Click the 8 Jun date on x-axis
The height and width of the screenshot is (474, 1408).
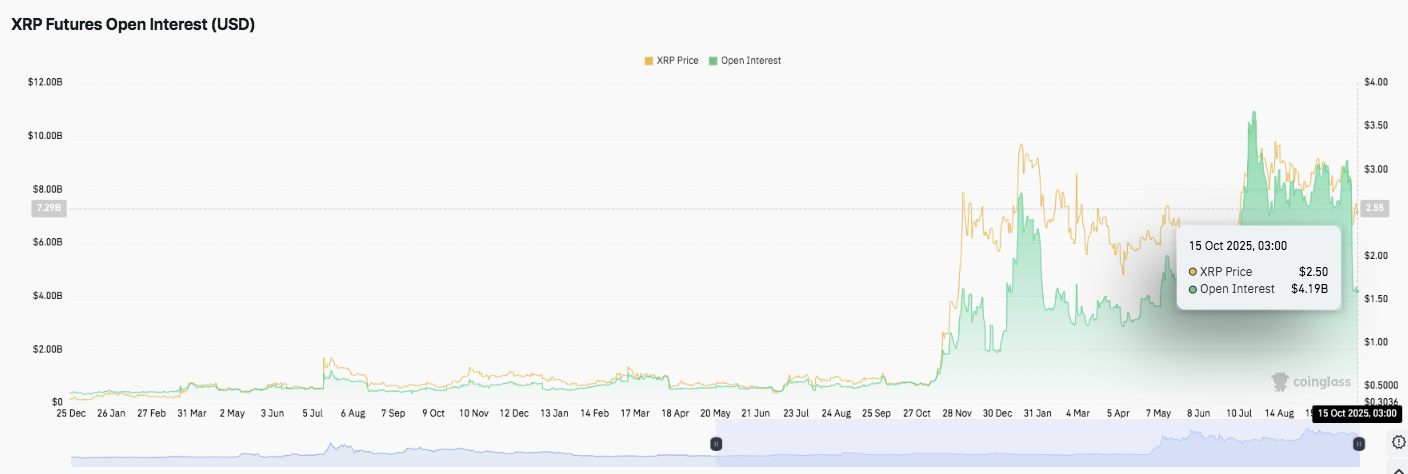[1197, 413]
